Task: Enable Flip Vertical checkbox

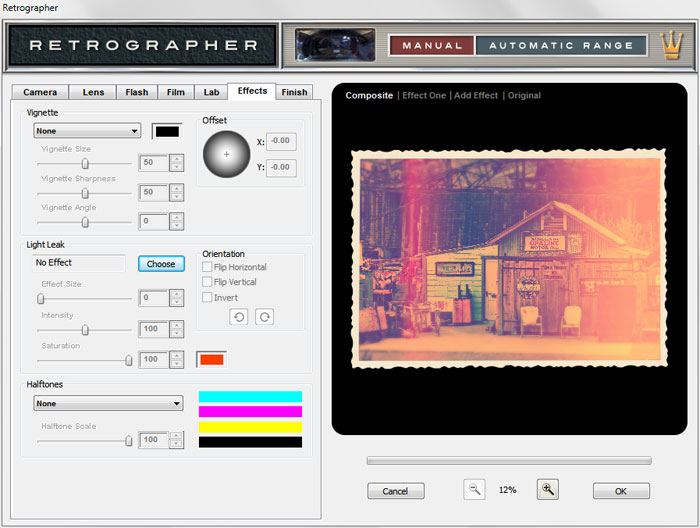Action: tap(207, 282)
